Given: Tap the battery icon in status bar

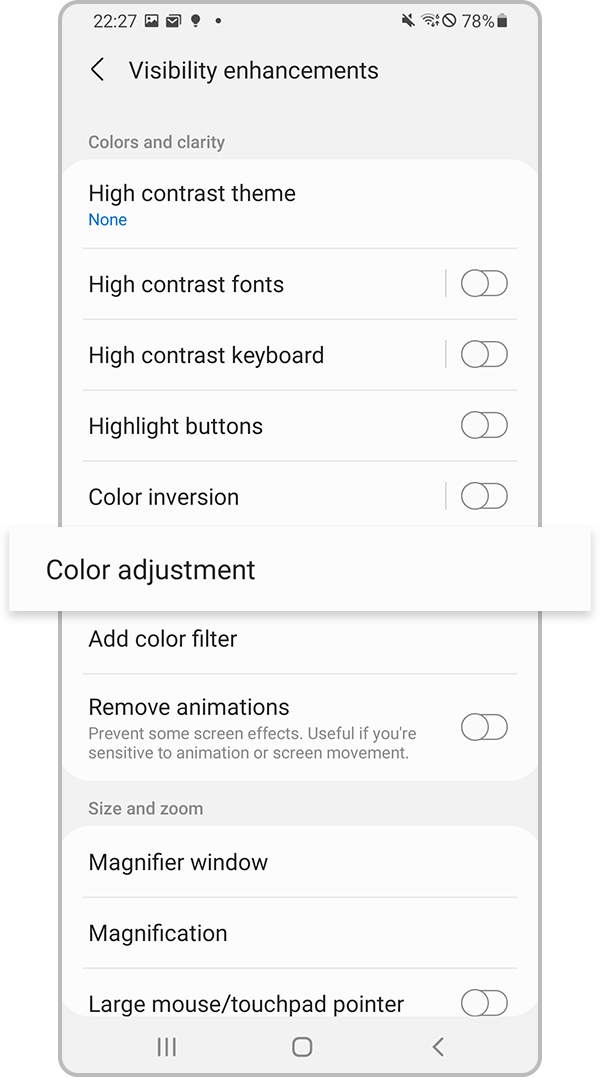Looking at the screenshot, I should (x=502, y=21).
